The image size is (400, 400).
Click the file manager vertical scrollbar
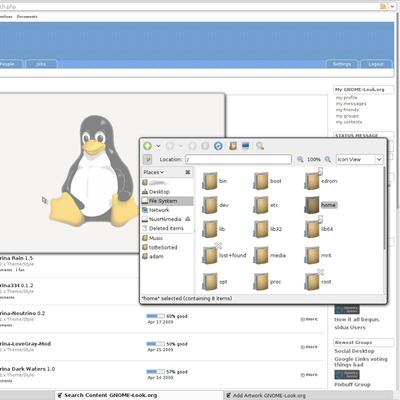(x=385, y=208)
